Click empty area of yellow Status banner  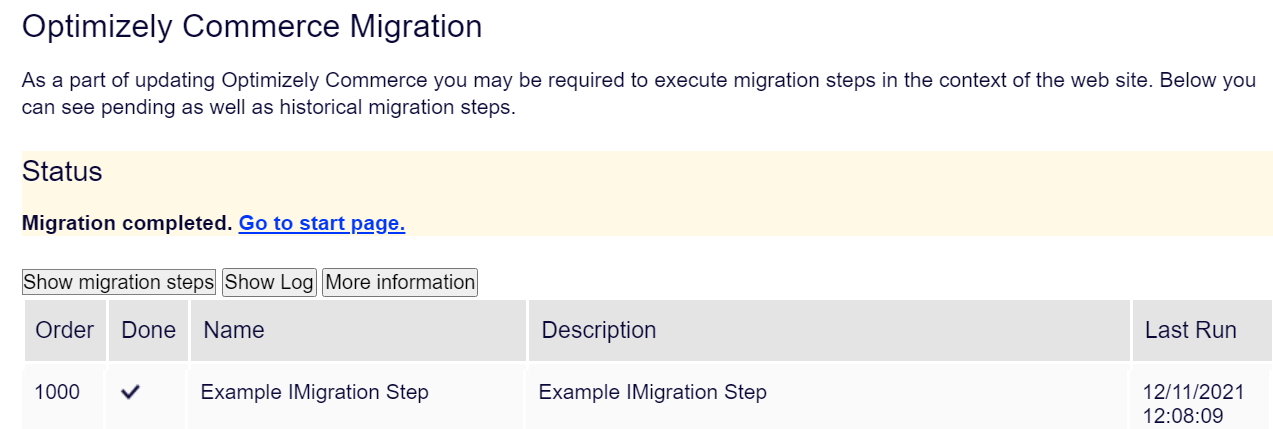pyautogui.click(x=800, y=195)
